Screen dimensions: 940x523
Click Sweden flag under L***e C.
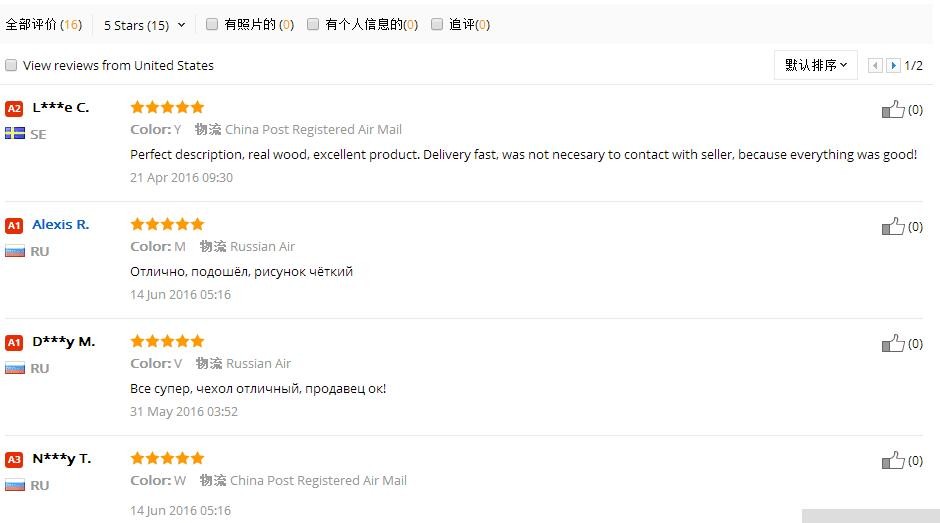tap(15, 133)
